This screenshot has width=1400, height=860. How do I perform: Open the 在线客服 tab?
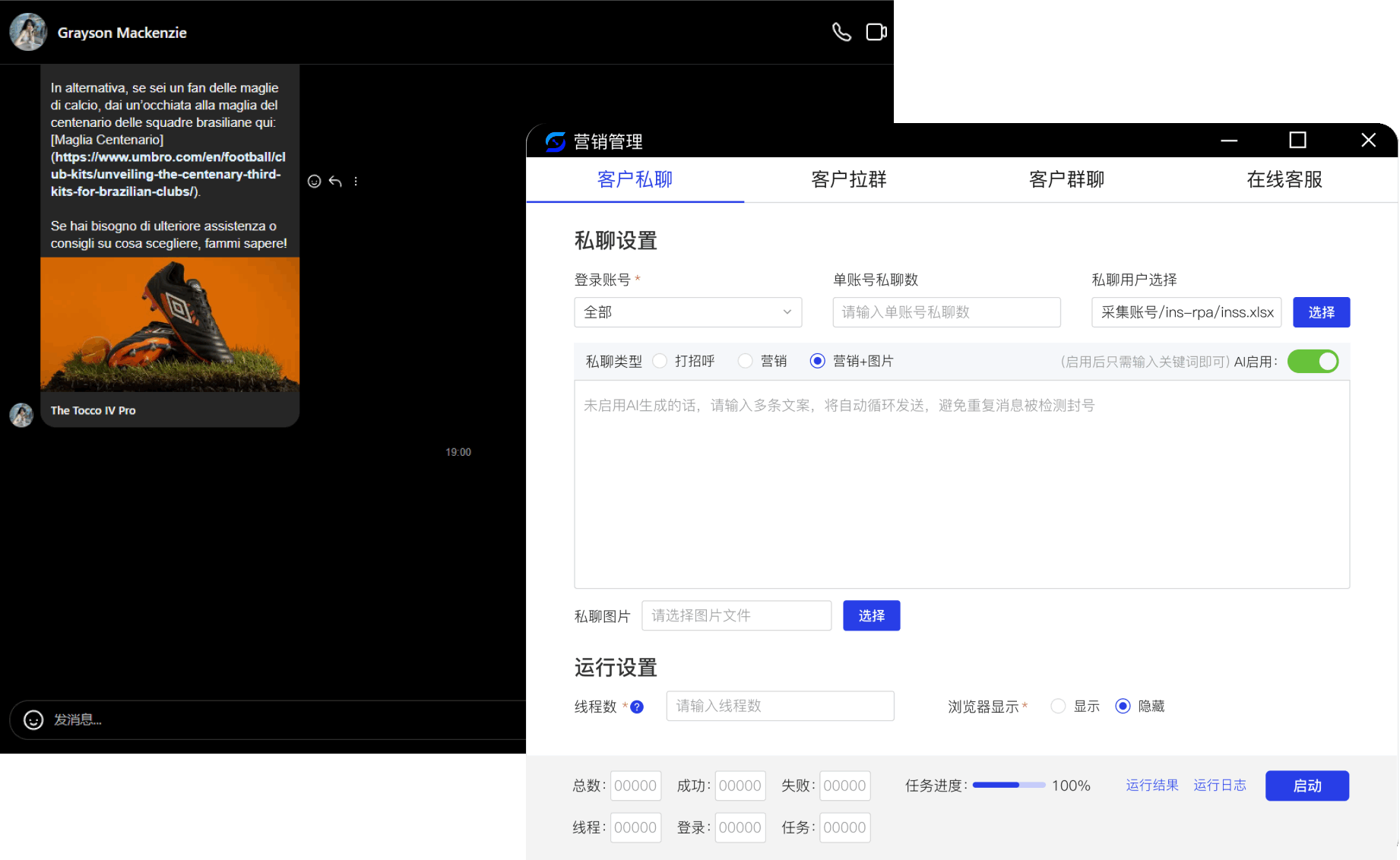pyautogui.click(x=1284, y=180)
